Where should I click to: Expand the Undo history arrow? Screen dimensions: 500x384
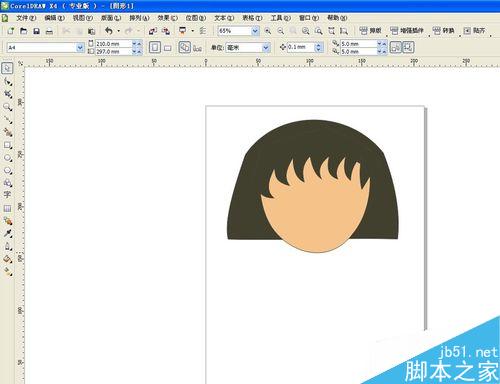coord(118,31)
